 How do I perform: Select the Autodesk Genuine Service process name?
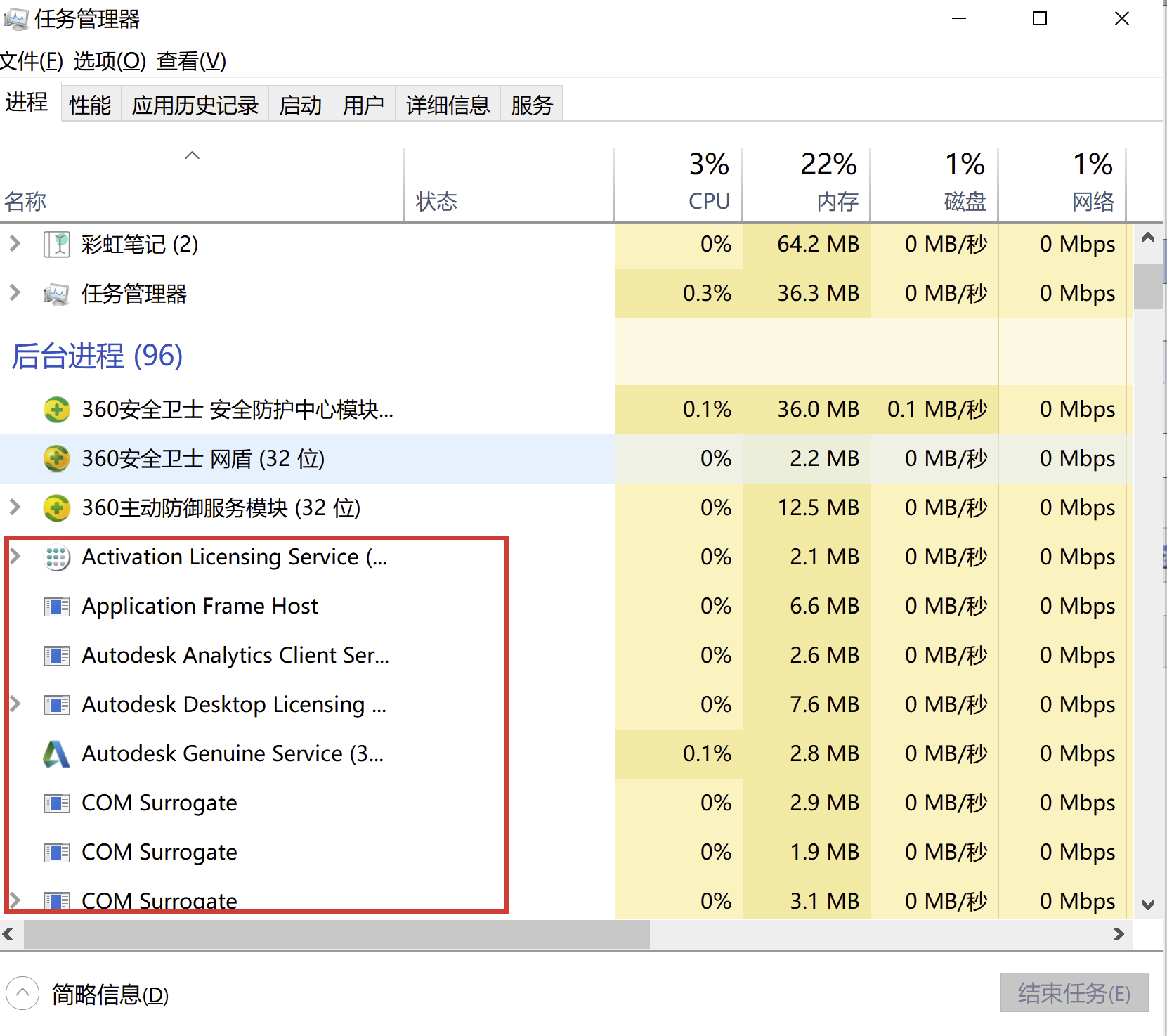(233, 753)
